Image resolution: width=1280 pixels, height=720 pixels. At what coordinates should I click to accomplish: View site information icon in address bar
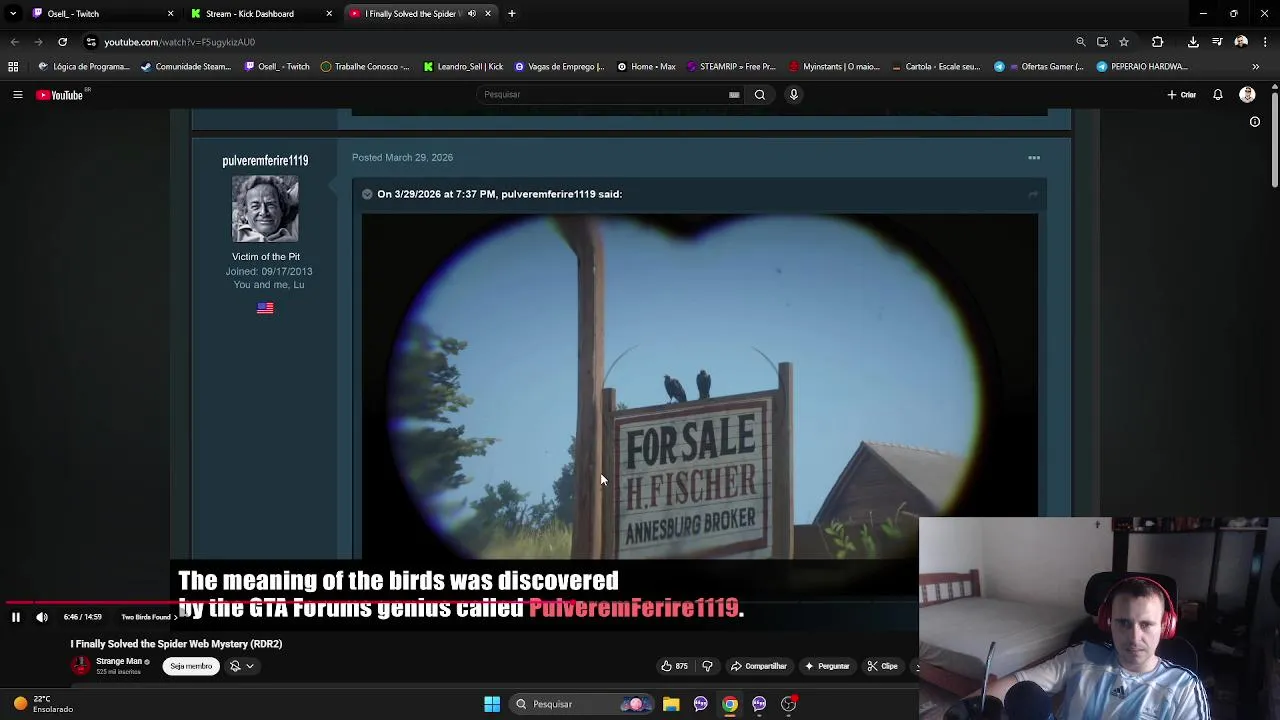91,42
